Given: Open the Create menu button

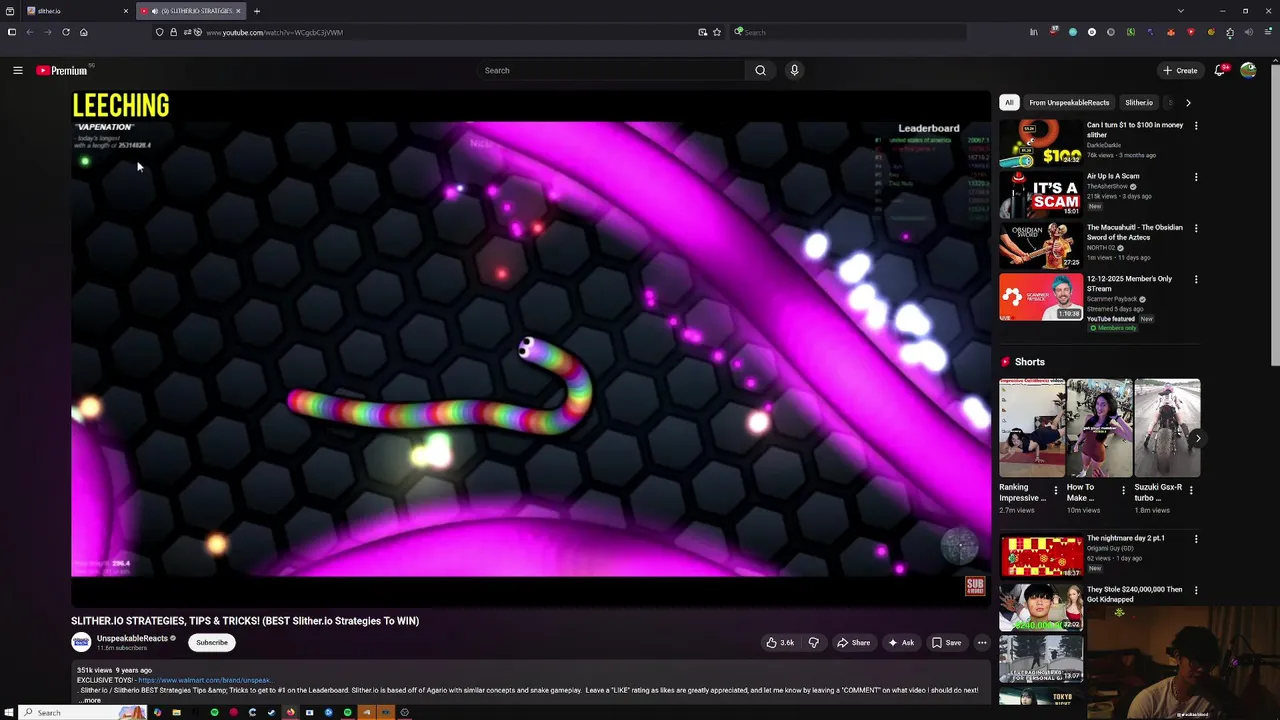Looking at the screenshot, I should tap(1180, 70).
